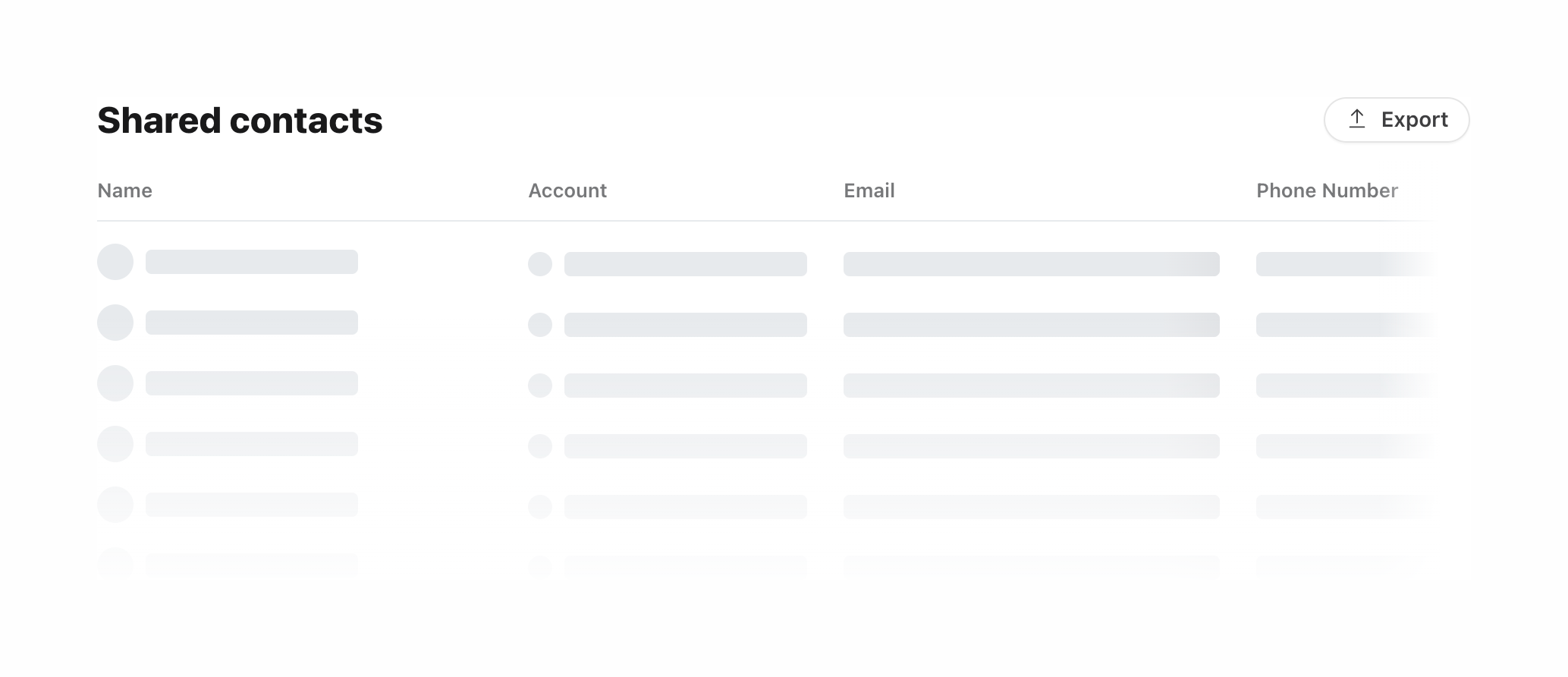This screenshot has height=677, width=1568.
Task: Open the fourth row's contact avatar placeholder
Action: pyautogui.click(x=115, y=444)
